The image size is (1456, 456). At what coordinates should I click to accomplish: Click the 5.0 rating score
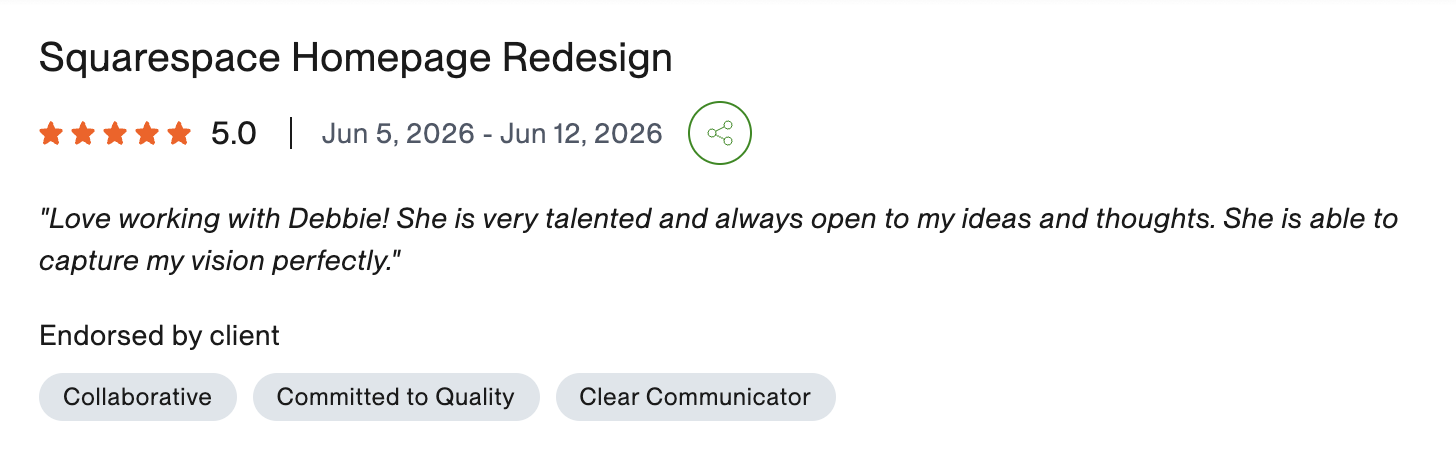pos(233,133)
